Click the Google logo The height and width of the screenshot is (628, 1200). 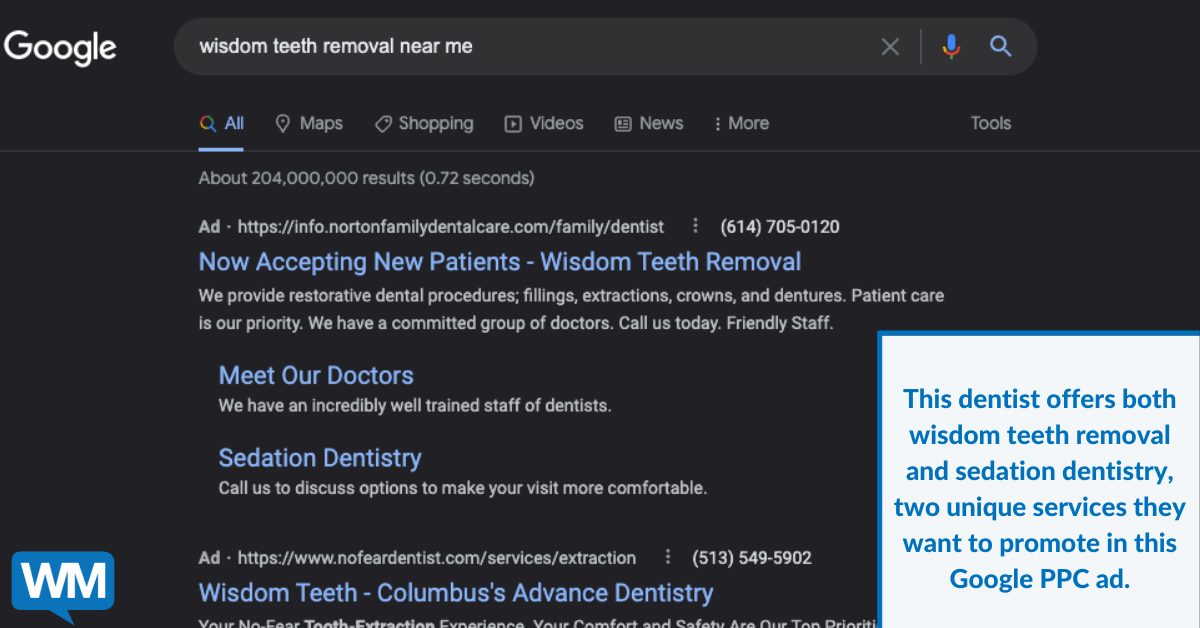tap(60, 46)
